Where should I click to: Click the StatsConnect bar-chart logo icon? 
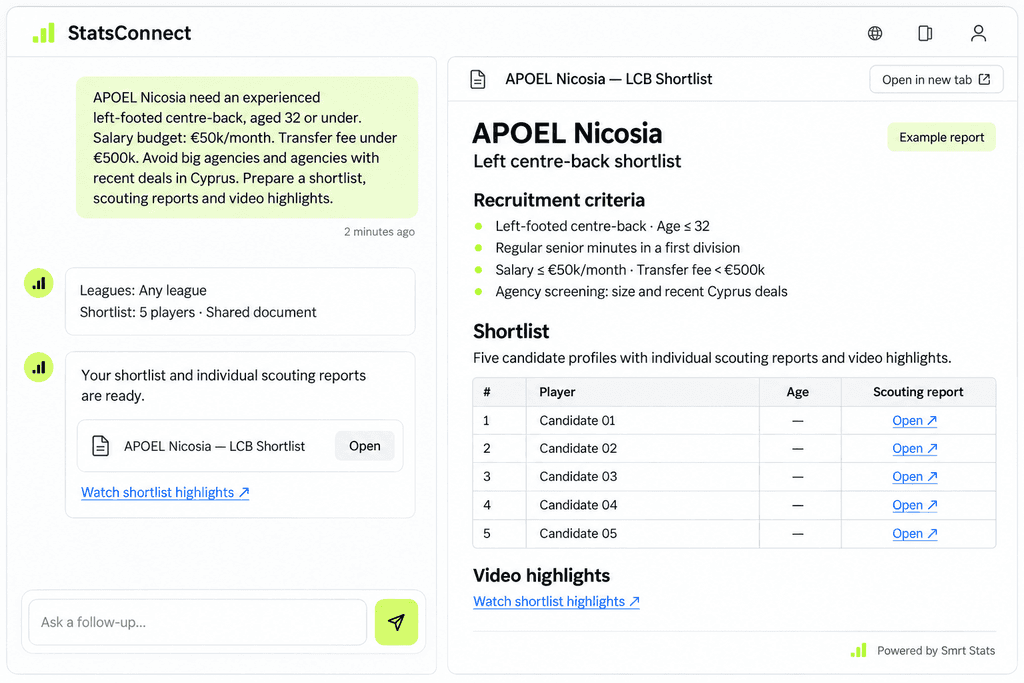pos(44,33)
